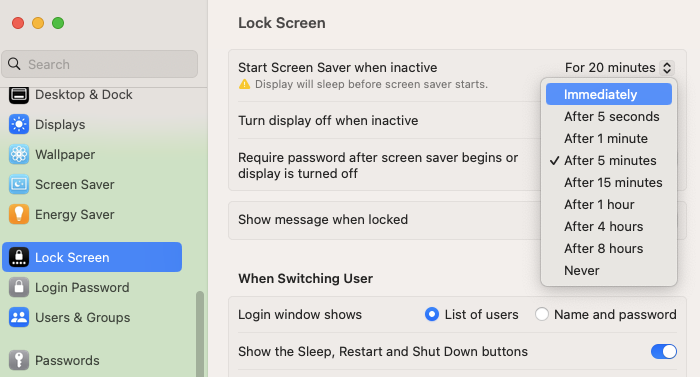Choose Immediately from the dropdown menu
This screenshot has height=377, width=700.
click(x=608, y=94)
